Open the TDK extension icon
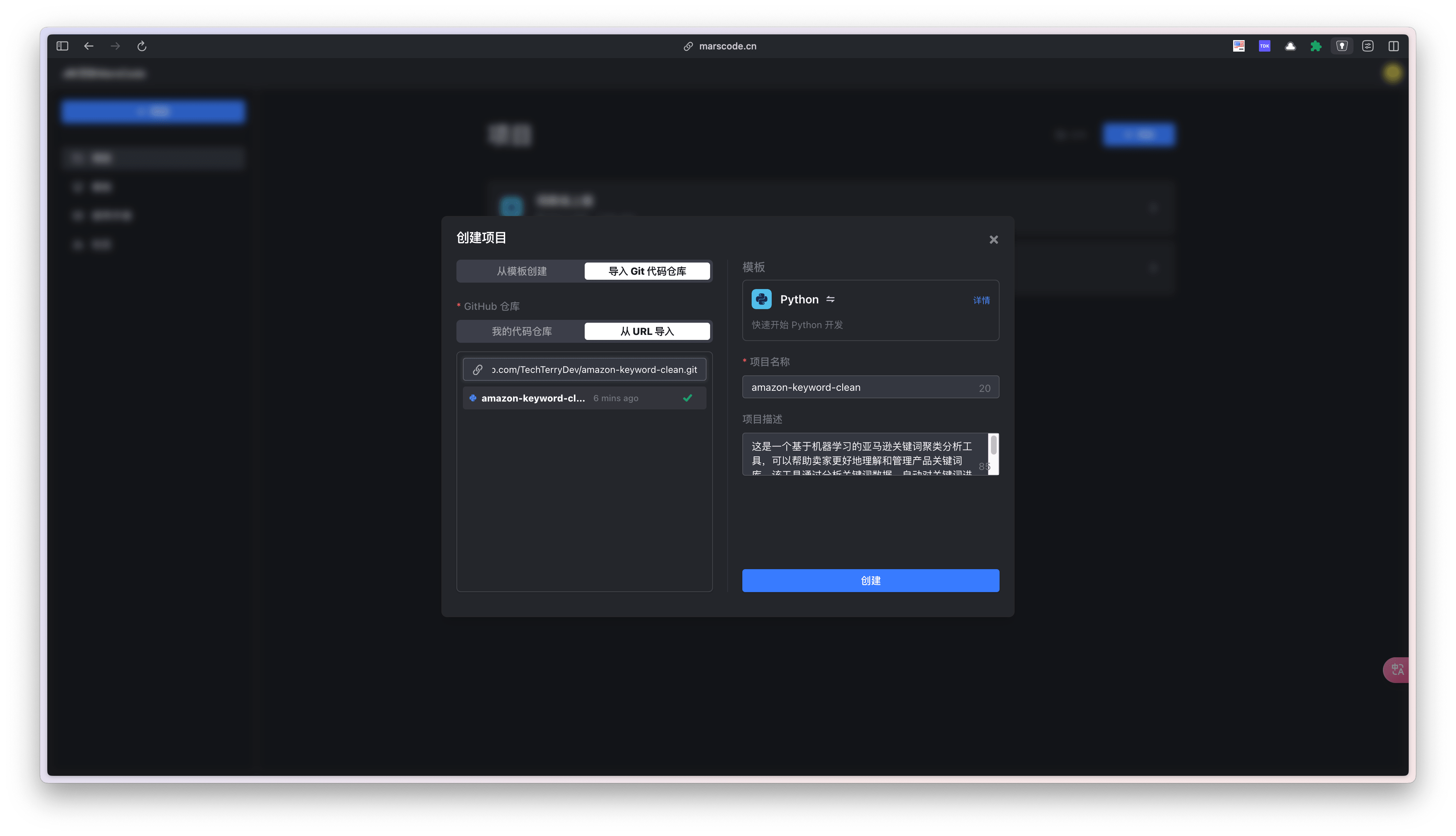The height and width of the screenshot is (836, 1456). [x=1264, y=46]
